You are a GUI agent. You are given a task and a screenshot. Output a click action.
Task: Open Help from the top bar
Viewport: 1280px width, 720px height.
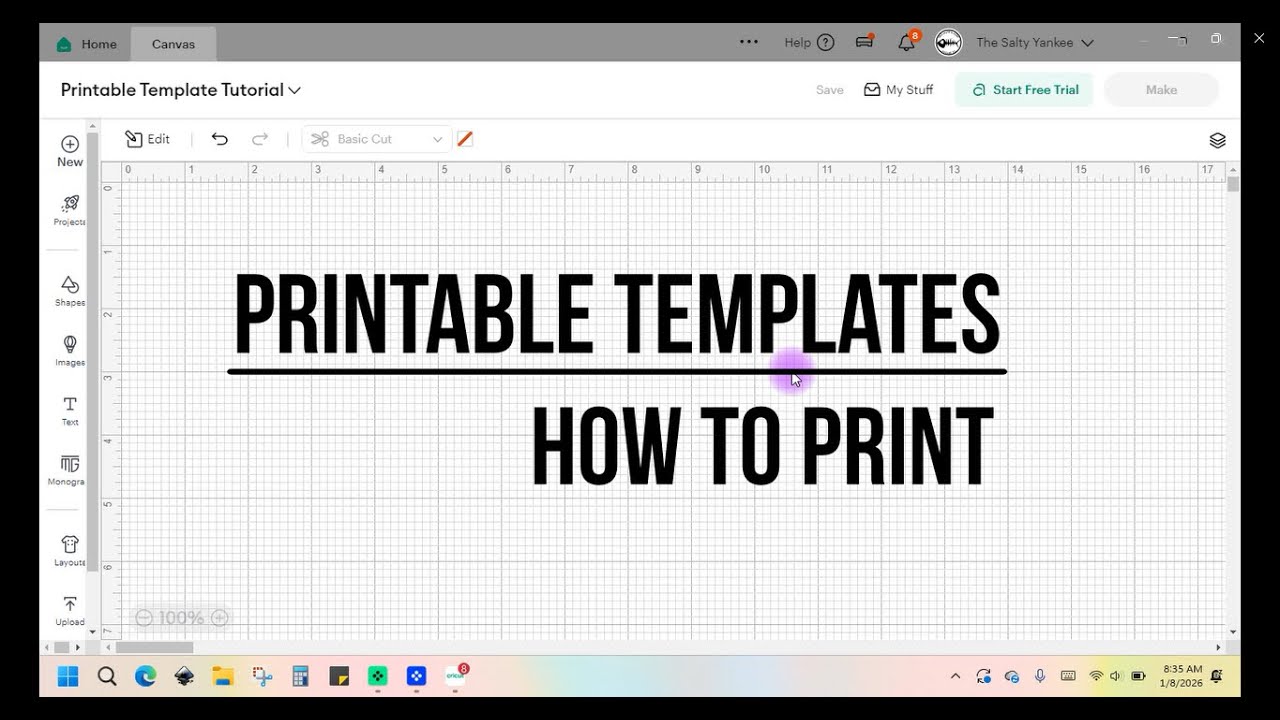pyautogui.click(x=809, y=42)
